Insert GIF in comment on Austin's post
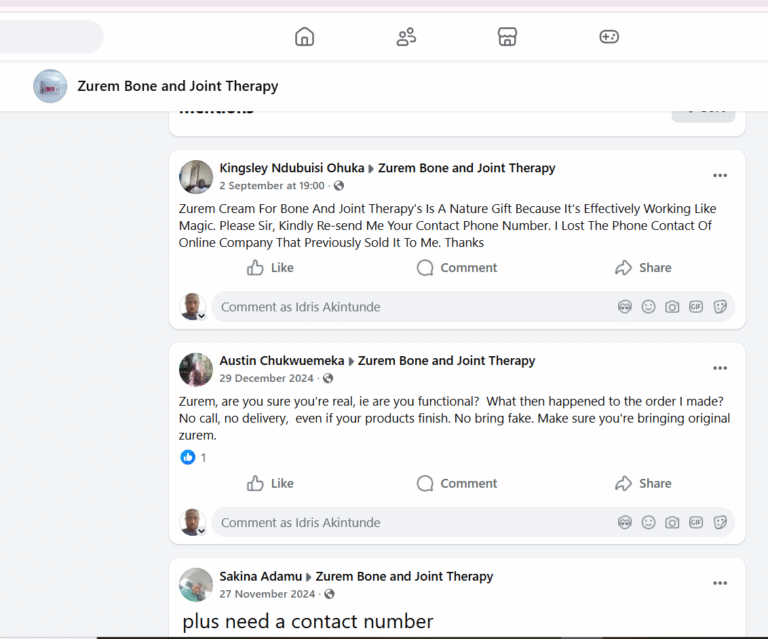This screenshot has width=768, height=639. [x=696, y=522]
